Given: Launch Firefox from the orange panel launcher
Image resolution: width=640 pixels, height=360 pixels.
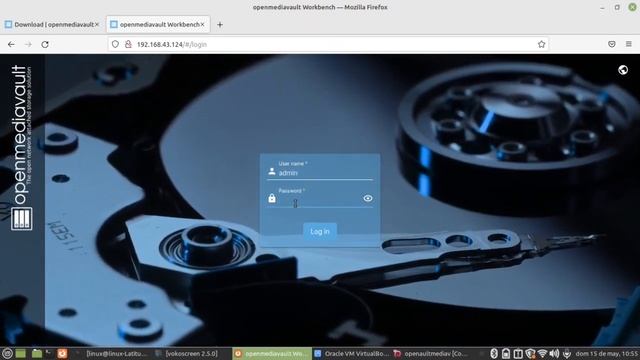Looking at the screenshot, I should point(62,353).
